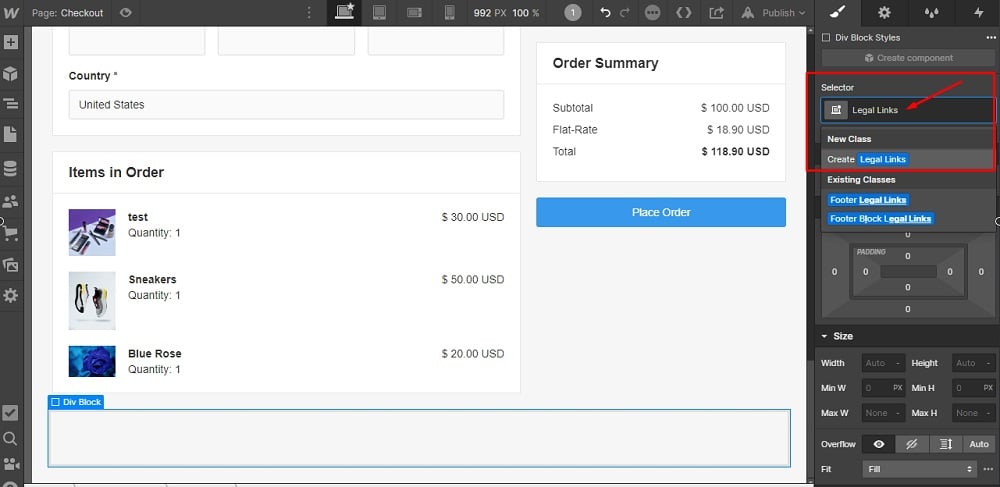Undo the last change
The image size is (1000, 487).
(x=605, y=13)
